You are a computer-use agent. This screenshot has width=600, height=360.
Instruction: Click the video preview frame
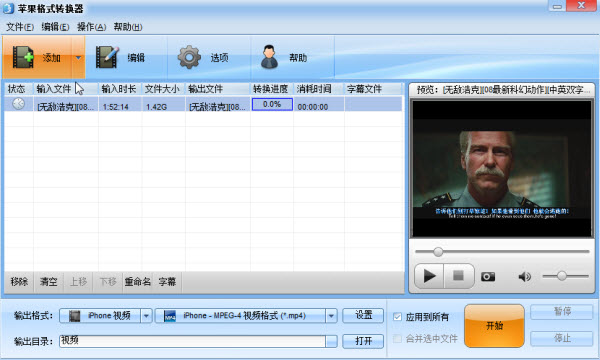pyautogui.click(x=502, y=169)
